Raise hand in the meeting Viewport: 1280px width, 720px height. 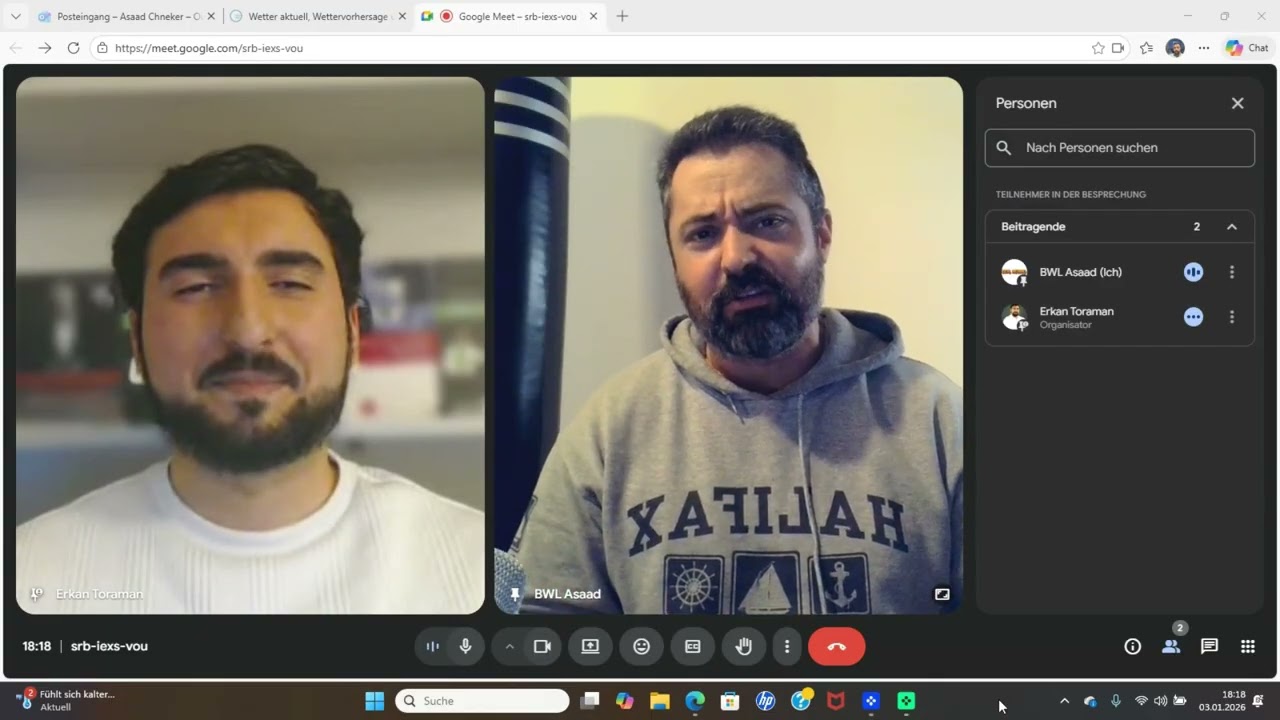744,646
